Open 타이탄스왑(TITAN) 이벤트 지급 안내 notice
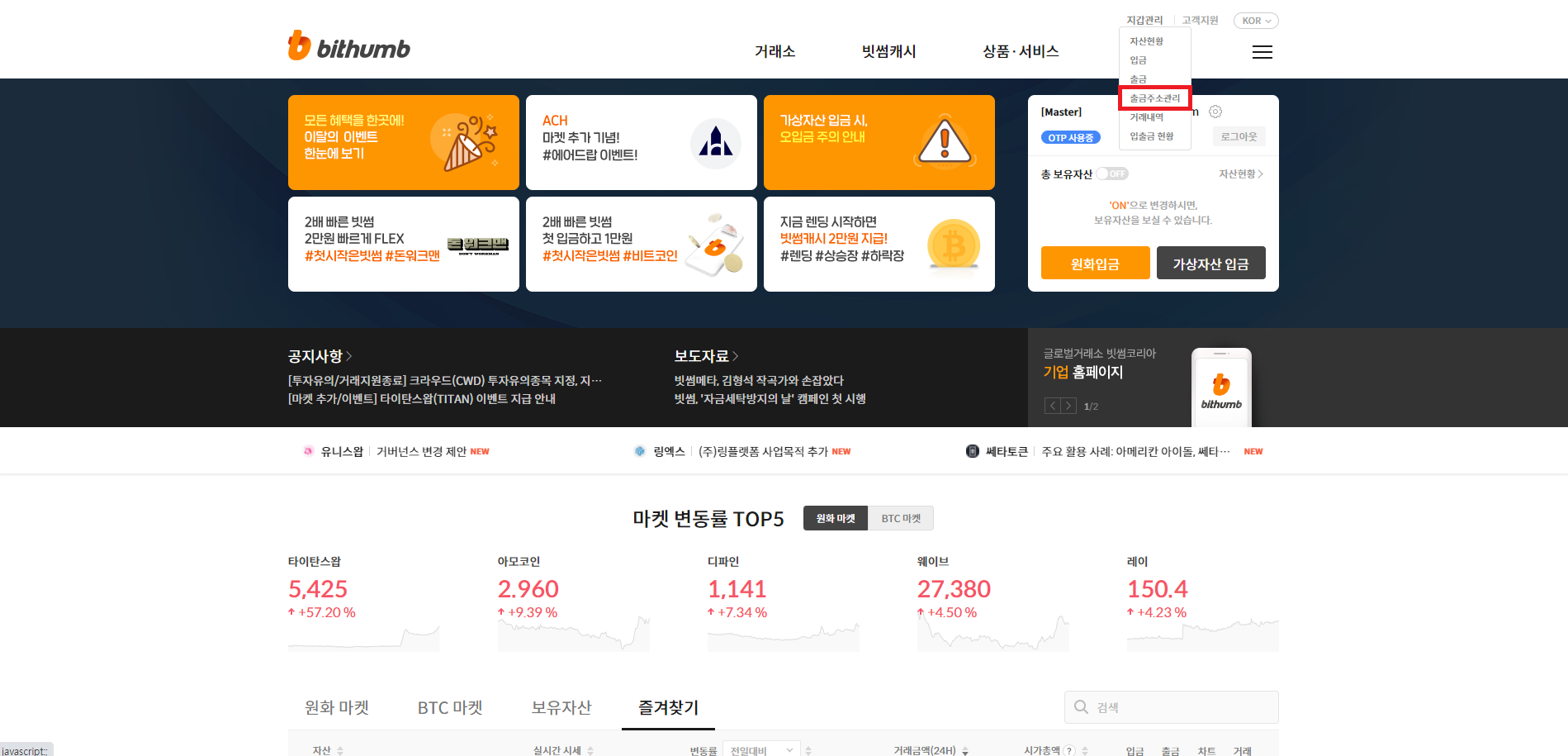Viewport: 1568px width, 756px height. [422, 398]
